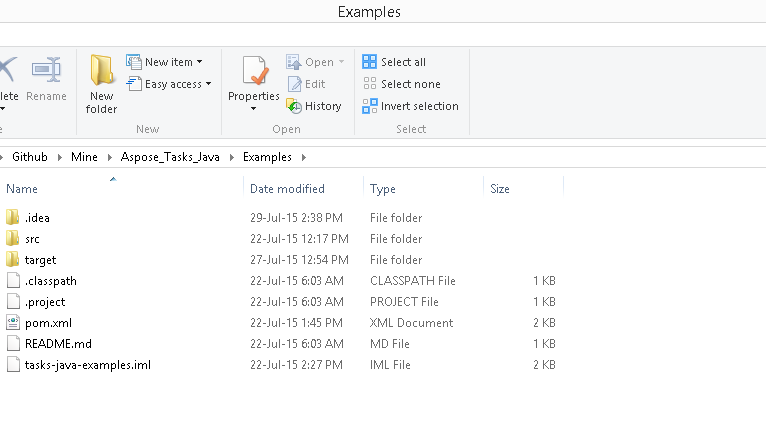Click Invert selection in ribbon

coord(410,106)
